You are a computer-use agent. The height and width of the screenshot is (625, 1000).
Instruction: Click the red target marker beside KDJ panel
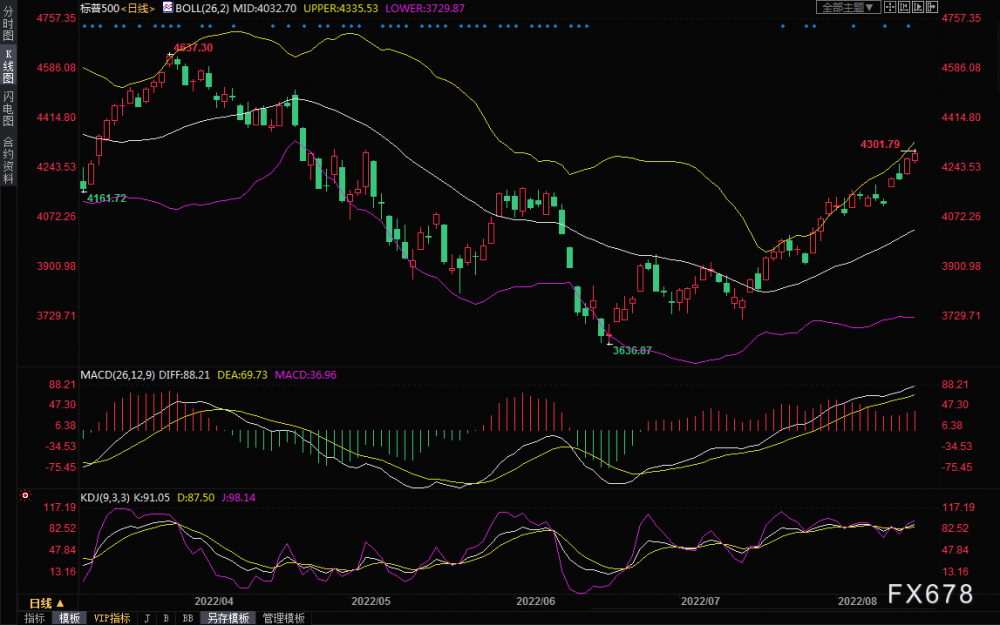pyautogui.click(x=26, y=495)
